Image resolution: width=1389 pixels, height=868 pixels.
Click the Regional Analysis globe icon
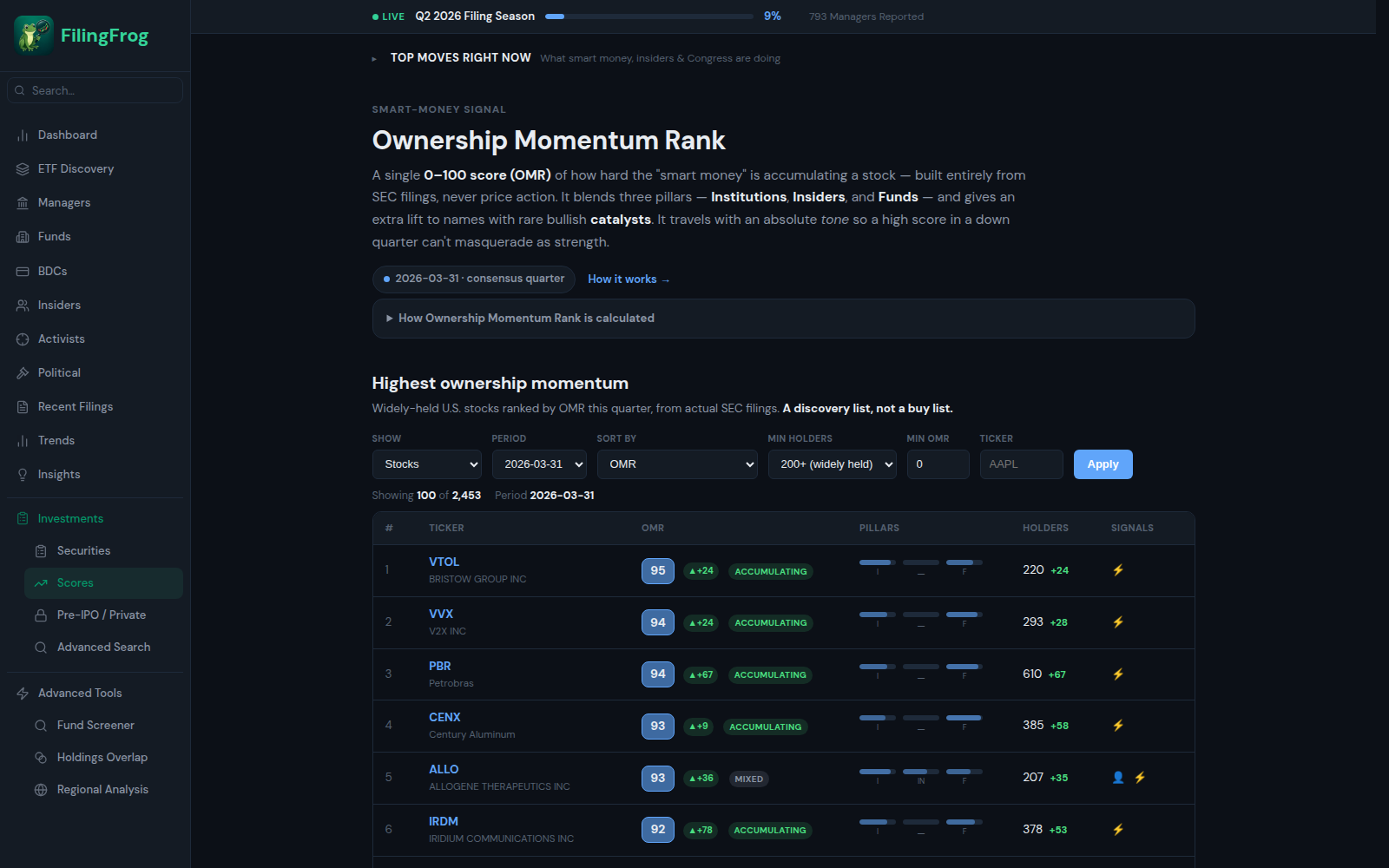(x=41, y=790)
